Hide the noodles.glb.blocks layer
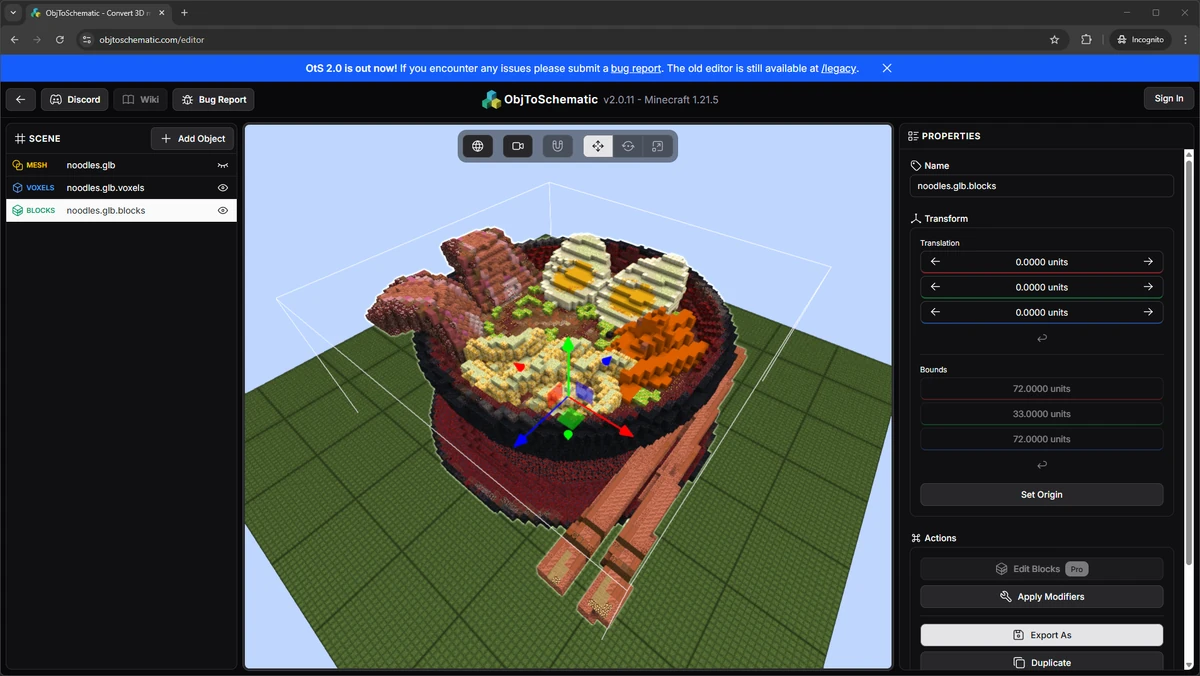 [223, 211]
